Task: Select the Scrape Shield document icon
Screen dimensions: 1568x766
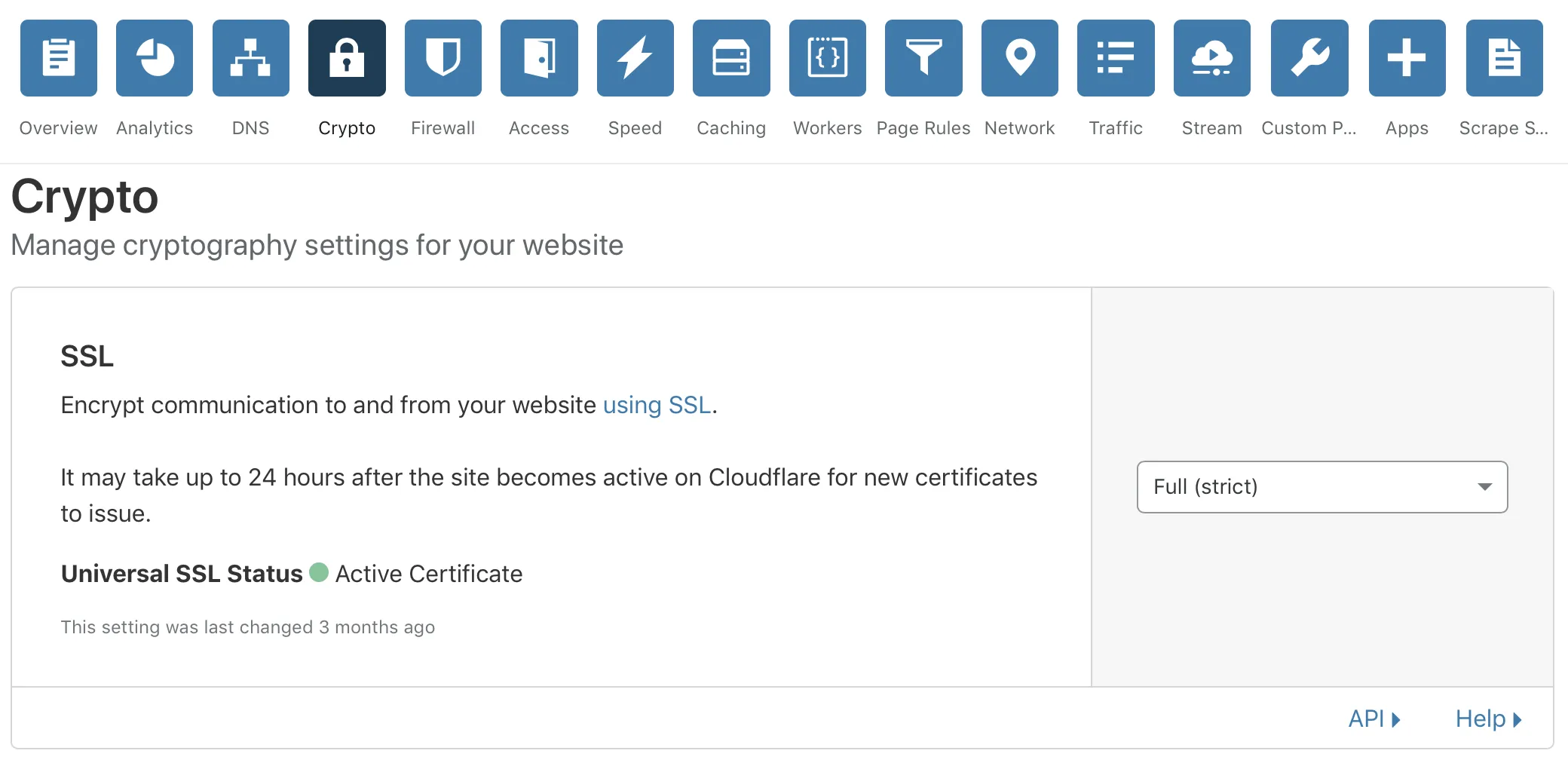Action: tap(1504, 57)
